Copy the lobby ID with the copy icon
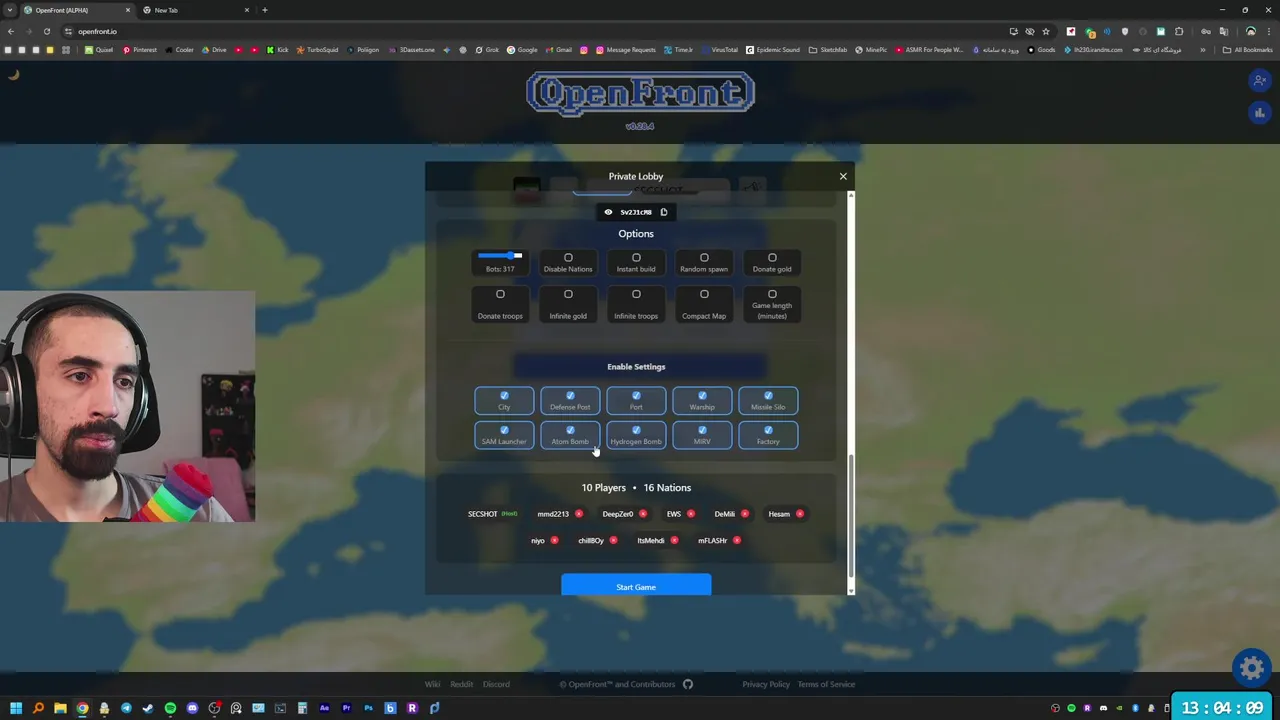Image resolution: width=1280 pixels, height=720 pixels. (663, 212)
